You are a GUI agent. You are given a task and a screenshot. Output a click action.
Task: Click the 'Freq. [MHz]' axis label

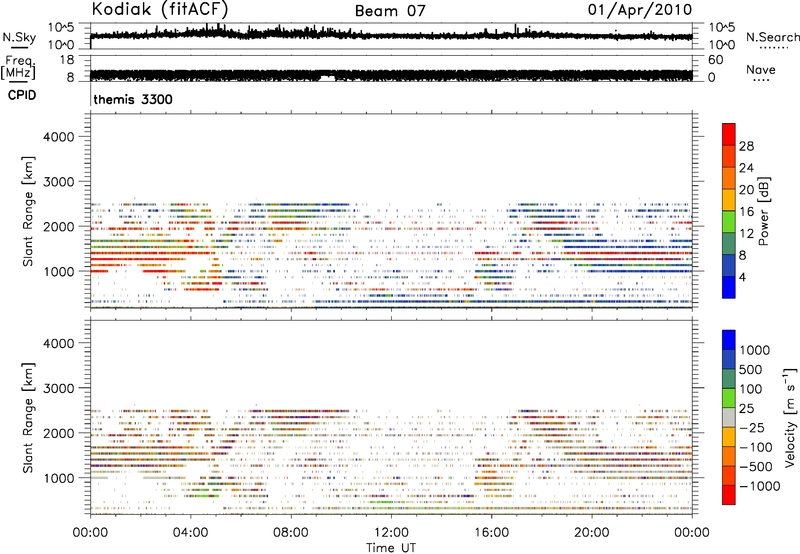coord(18,68)
